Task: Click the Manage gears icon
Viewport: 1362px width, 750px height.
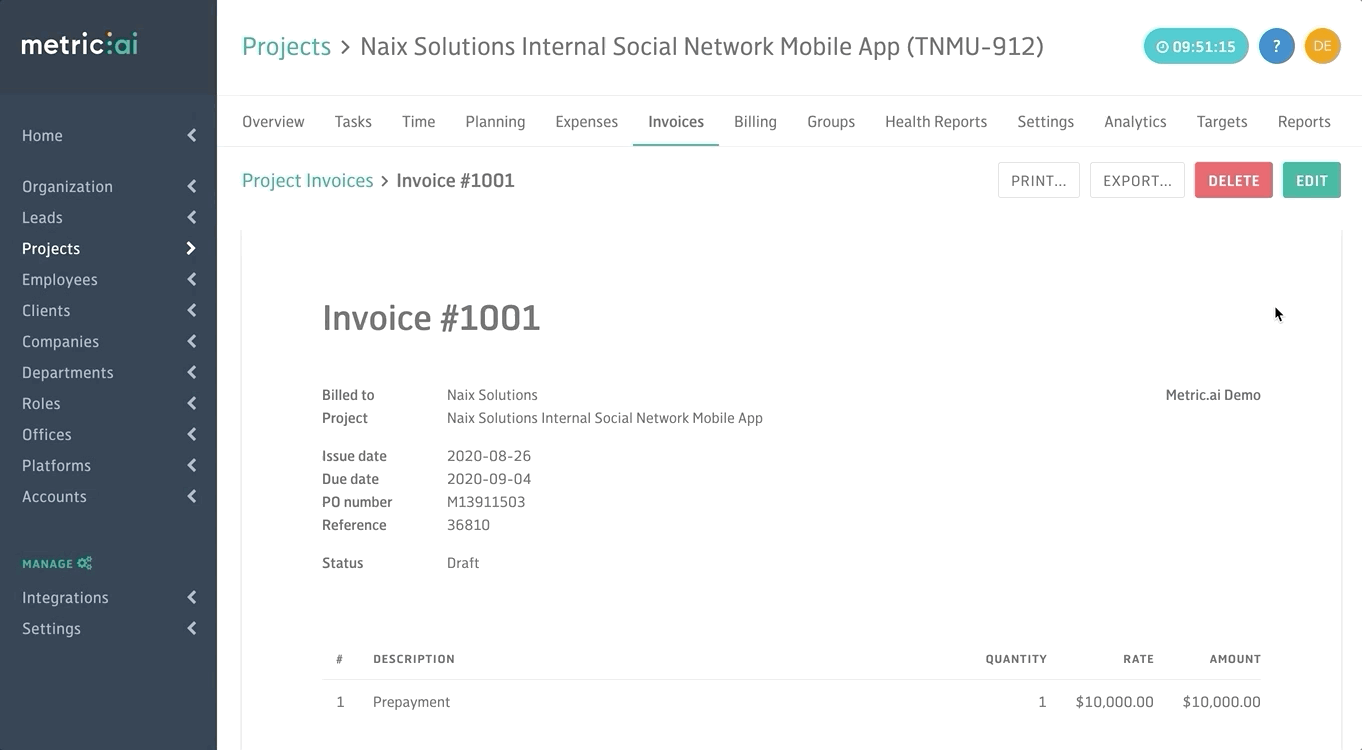Action: [x=85, y=563]
